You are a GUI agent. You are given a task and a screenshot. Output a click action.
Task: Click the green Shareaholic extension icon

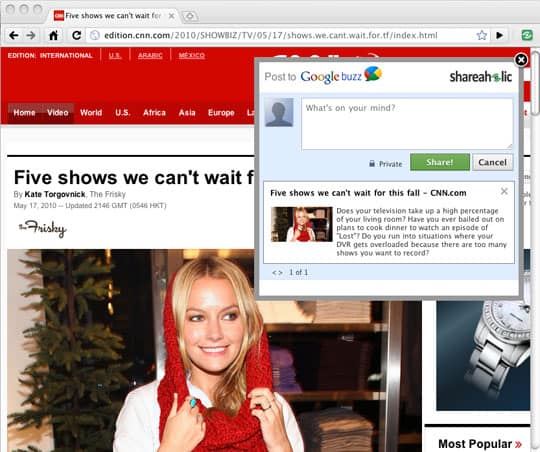click(527, 35)
